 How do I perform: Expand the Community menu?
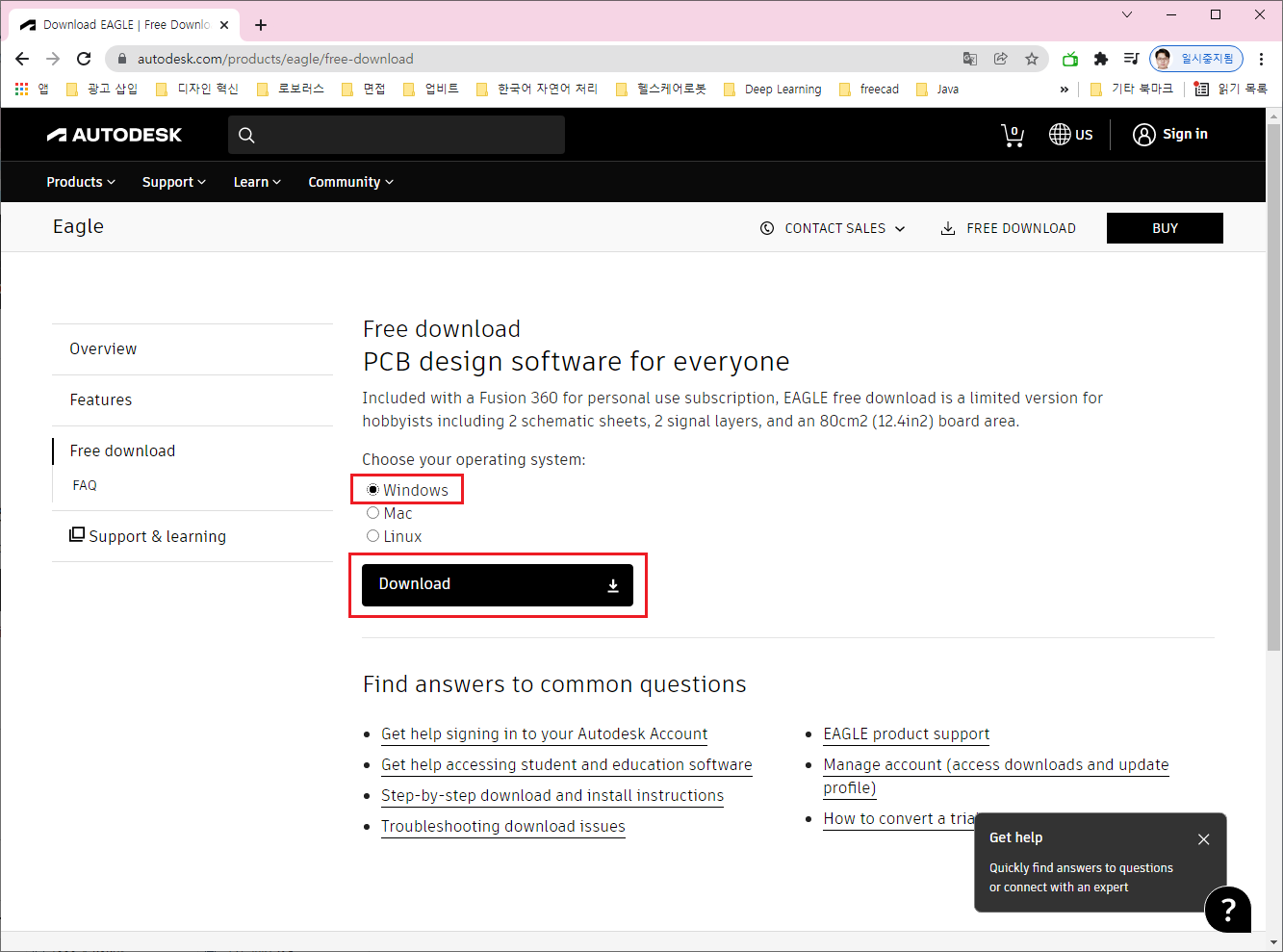[350, 182]
